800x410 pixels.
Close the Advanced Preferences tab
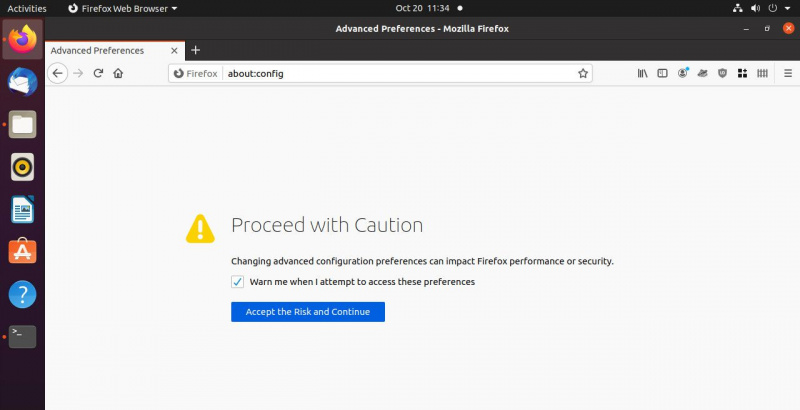click(174, 50)
